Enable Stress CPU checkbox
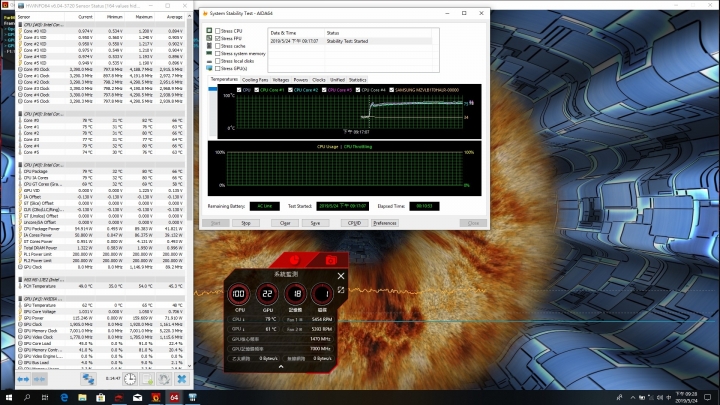The width and height of the screenshot is (720, 405). pyautogui.click(x=218, y=31)
